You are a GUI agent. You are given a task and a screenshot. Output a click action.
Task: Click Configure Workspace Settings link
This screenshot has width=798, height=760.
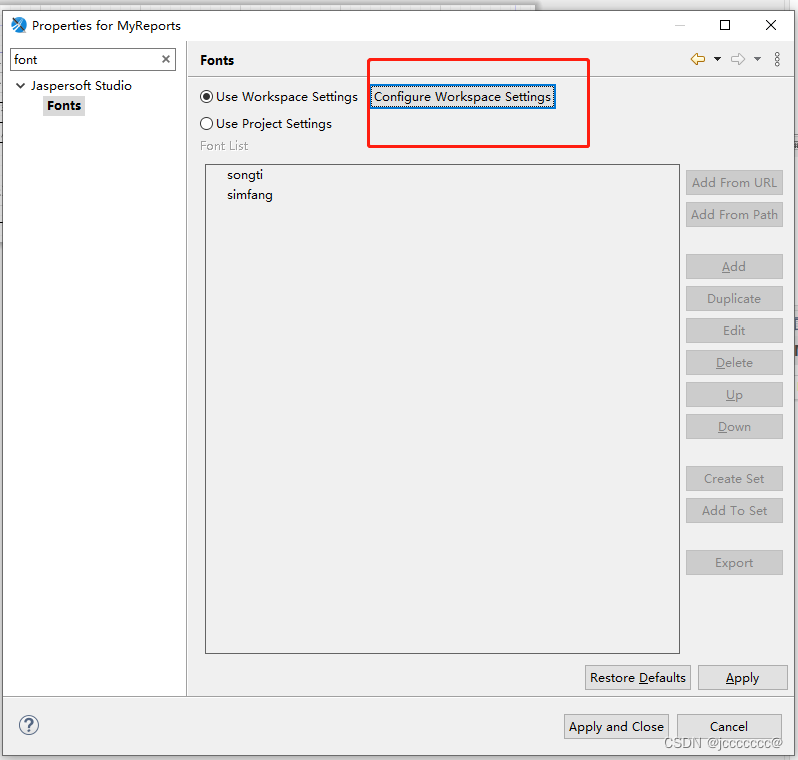pyautogui.click(x=462, y=97)
